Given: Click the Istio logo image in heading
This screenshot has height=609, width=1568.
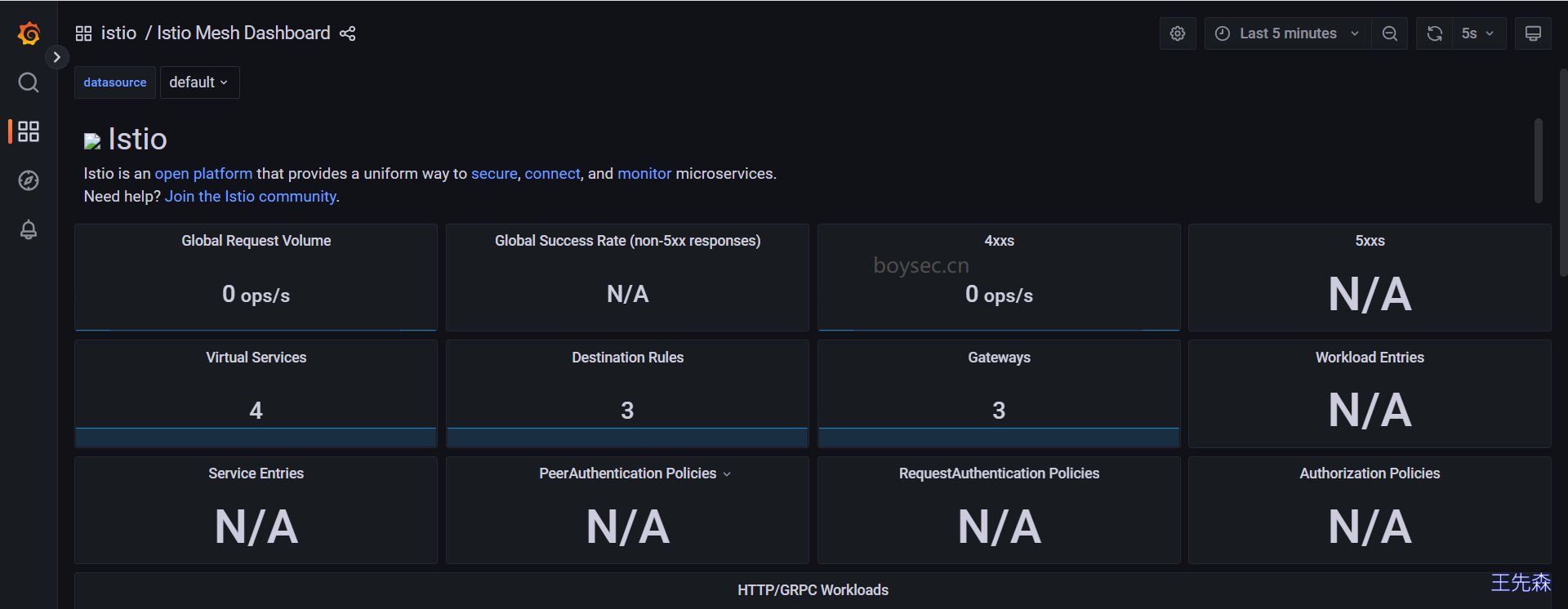Looking at the screenshot, I should click(92, 141).
